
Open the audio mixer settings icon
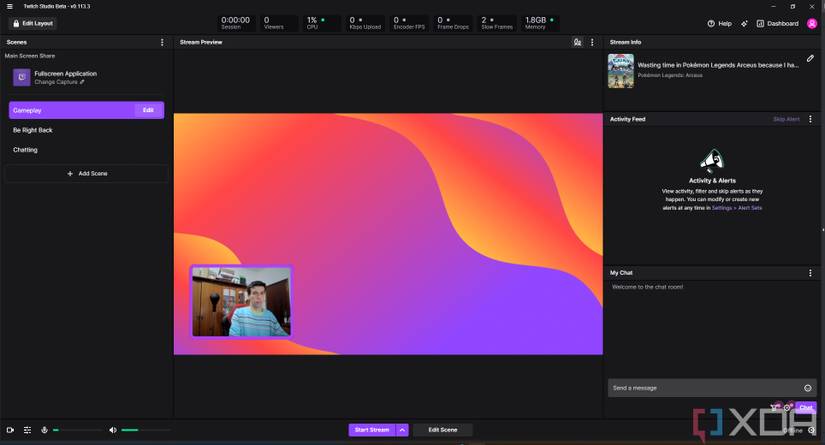click(27, 430)
